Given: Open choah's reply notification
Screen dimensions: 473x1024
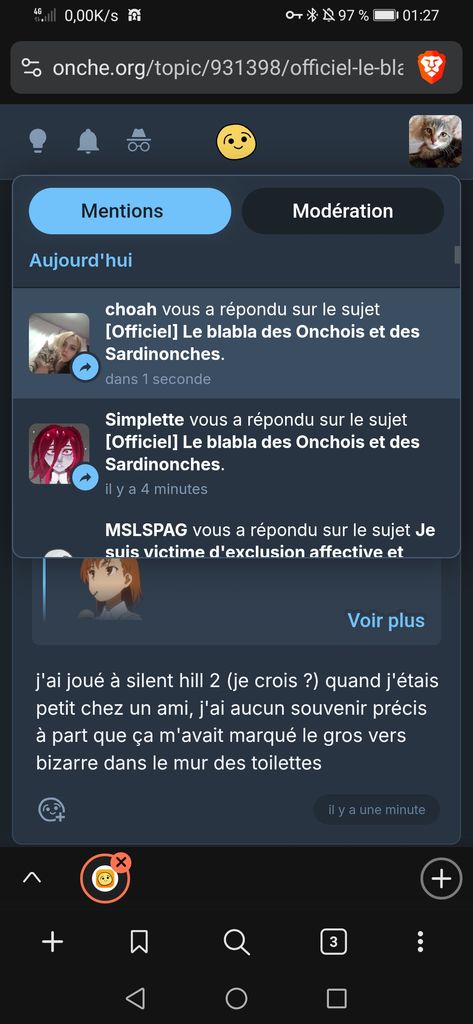Looking at the screenshot, I should coord(236,343).
